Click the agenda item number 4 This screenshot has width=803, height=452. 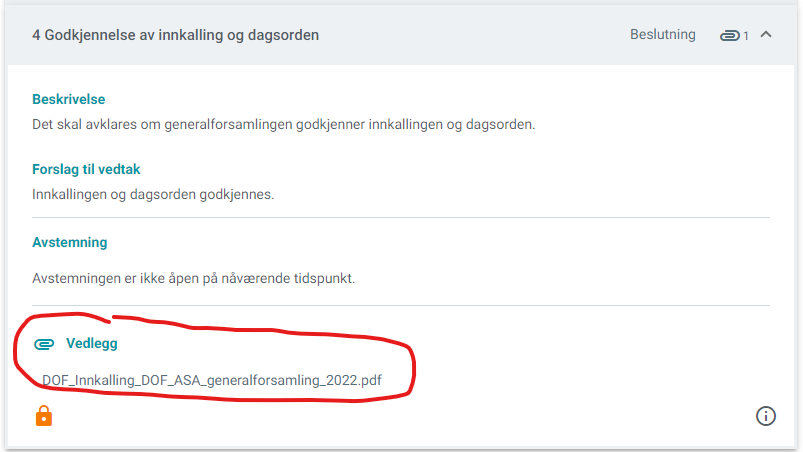(36, 35)
